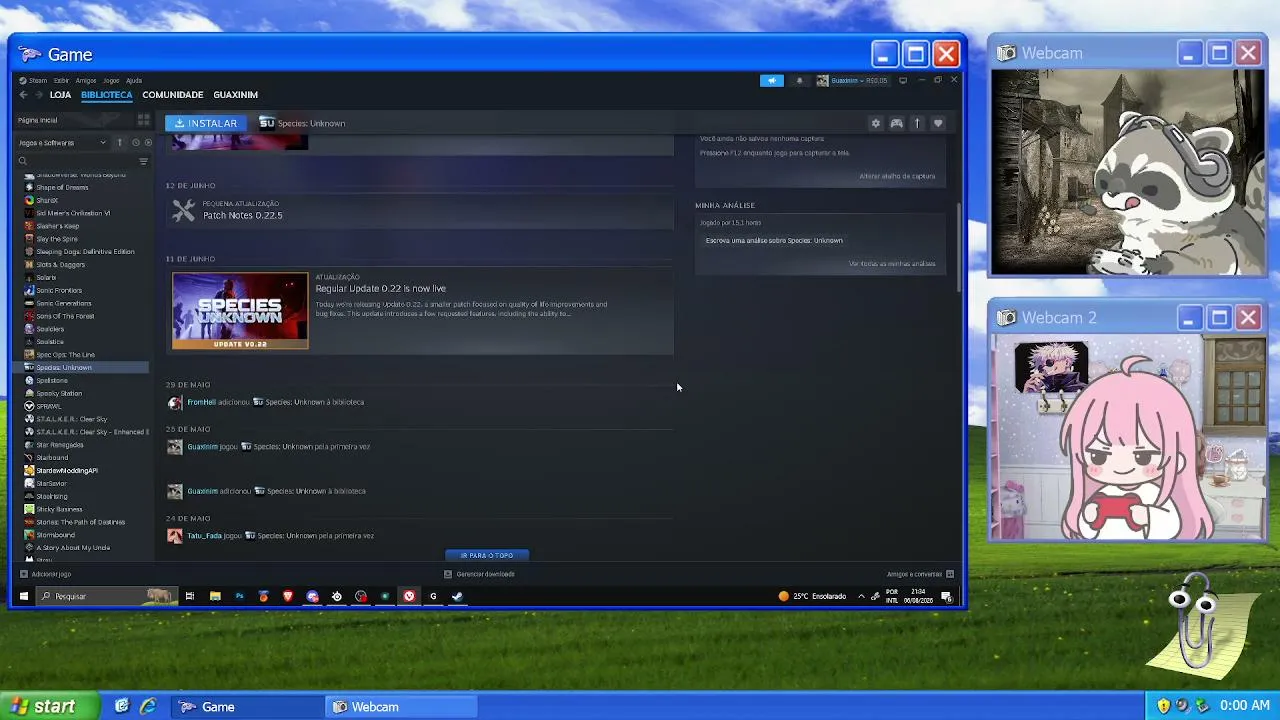This screenshot has width=1280, height=720.
Task: Select Starbound in the game list
Action: tap(52, 458)
